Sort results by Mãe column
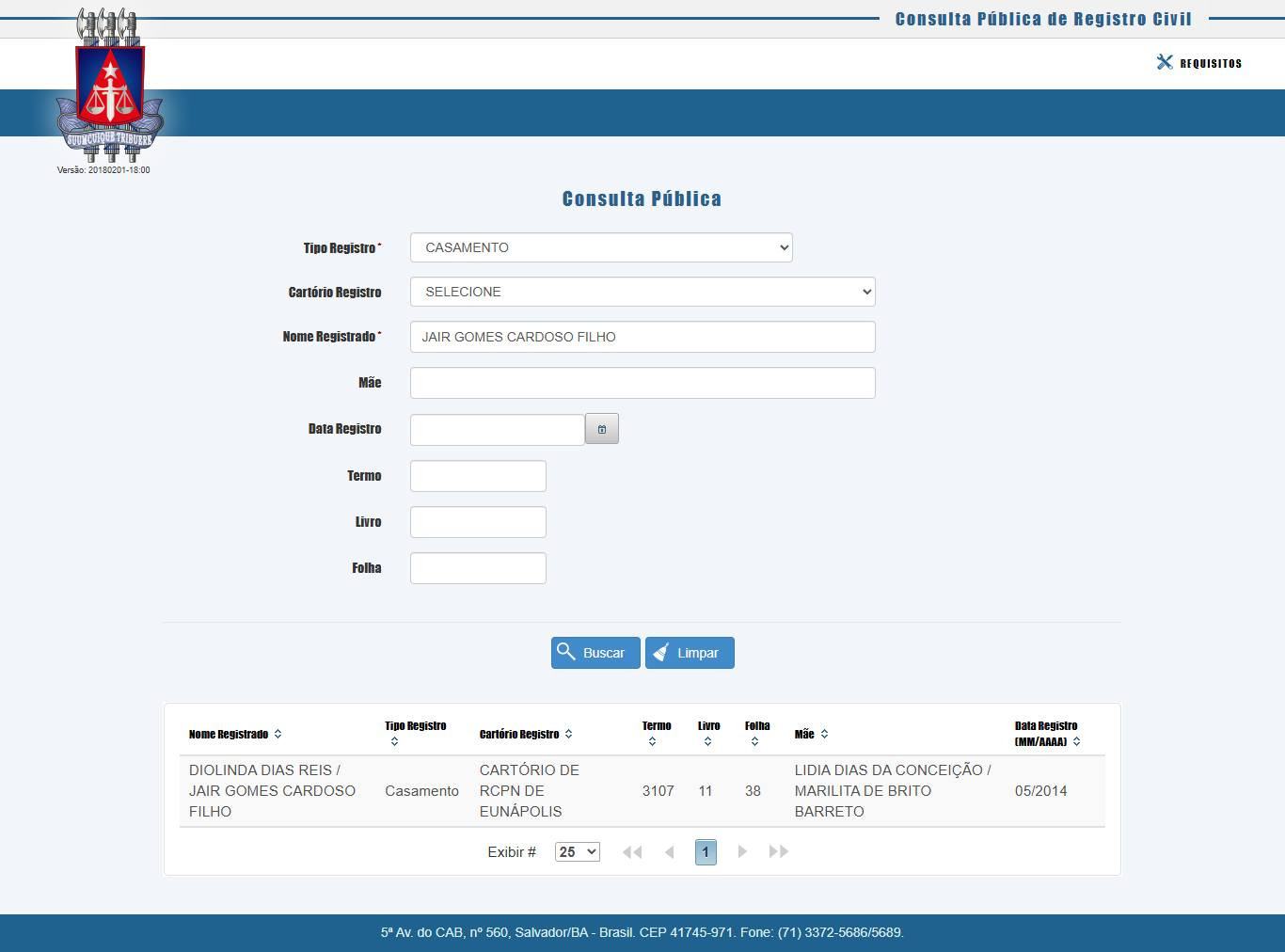1285x952 pixels. point(824,734)
